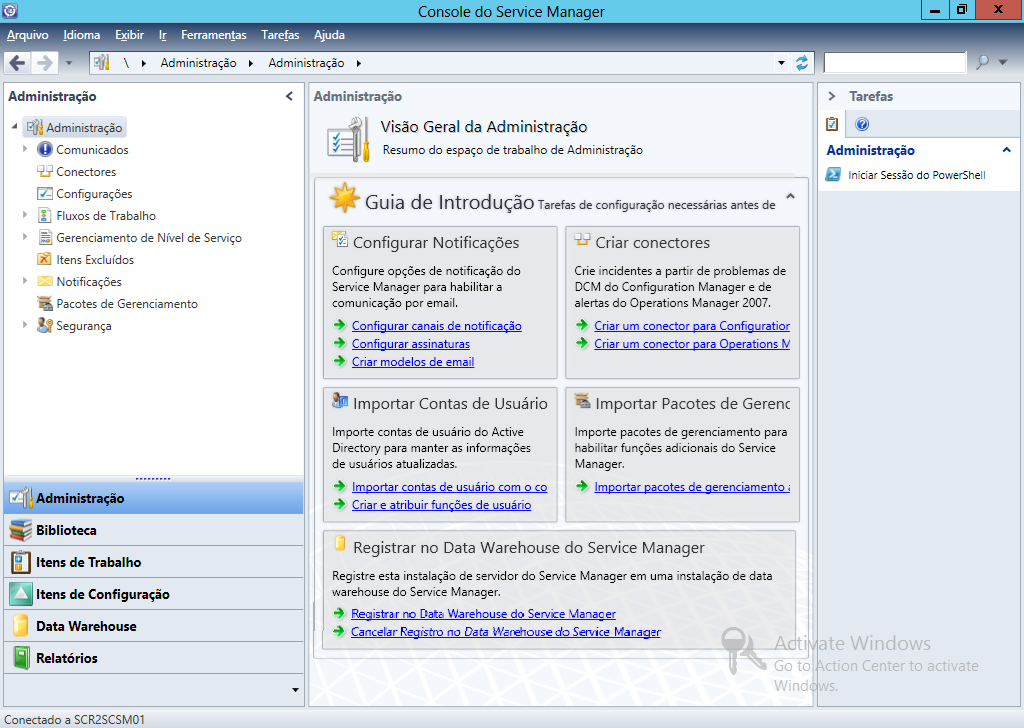Image resolution: width=1024 pixels, height=728 pixels.
Task: Click Importar pacotes de gerenciamento link
Action: tap(692, 487)
